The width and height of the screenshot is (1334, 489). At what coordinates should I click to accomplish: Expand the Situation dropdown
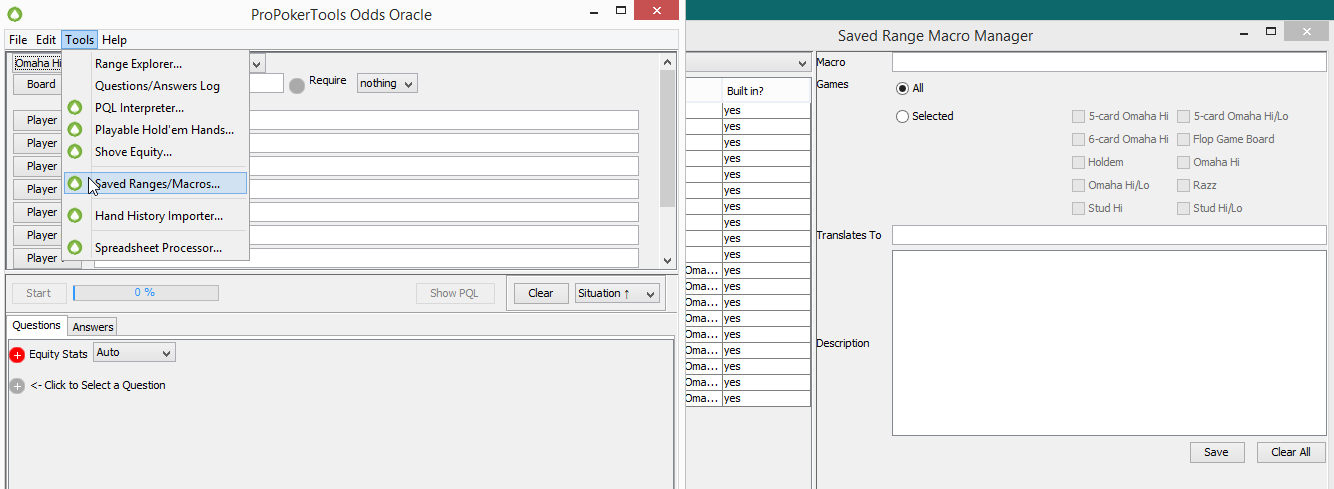[617, 293]
